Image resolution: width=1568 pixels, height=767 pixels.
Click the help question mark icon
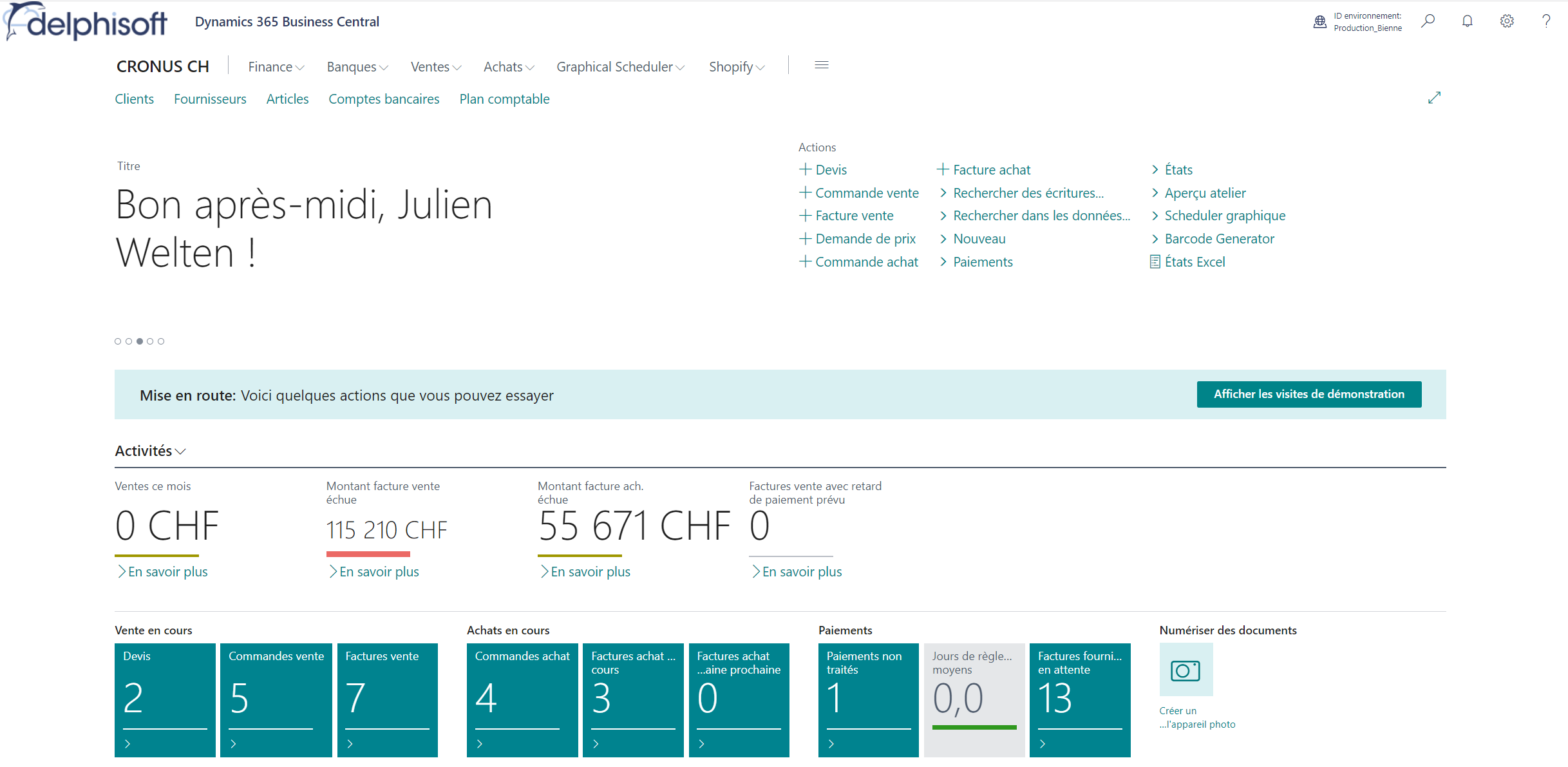pyautogui.click(x=1546, y=21)
